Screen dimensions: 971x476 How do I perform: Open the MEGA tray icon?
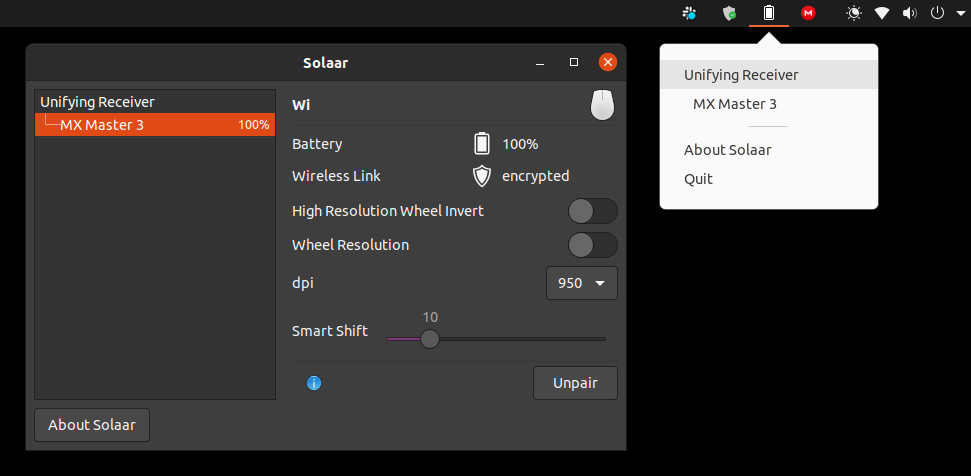(x=808, y=12)
